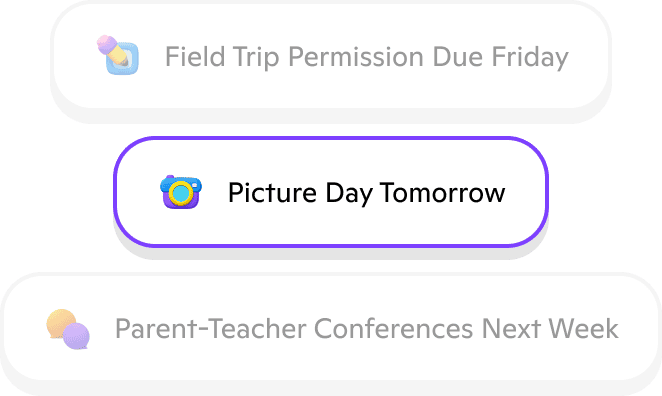Click the camera's blue lens
The width and height of the screenshot is (662, 396).
181,193
